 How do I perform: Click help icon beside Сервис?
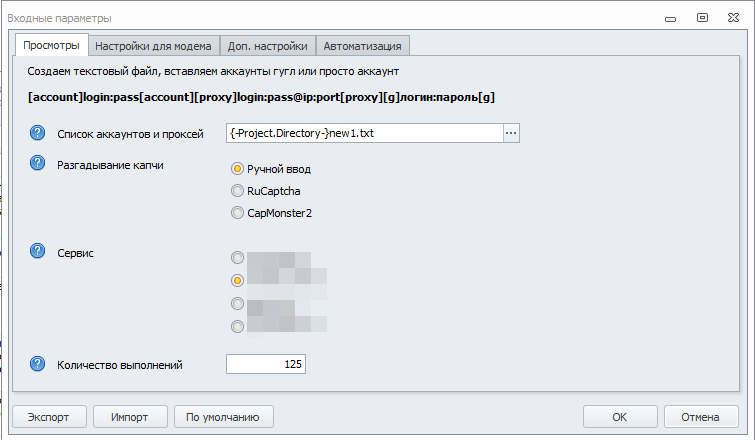point(39,250)
